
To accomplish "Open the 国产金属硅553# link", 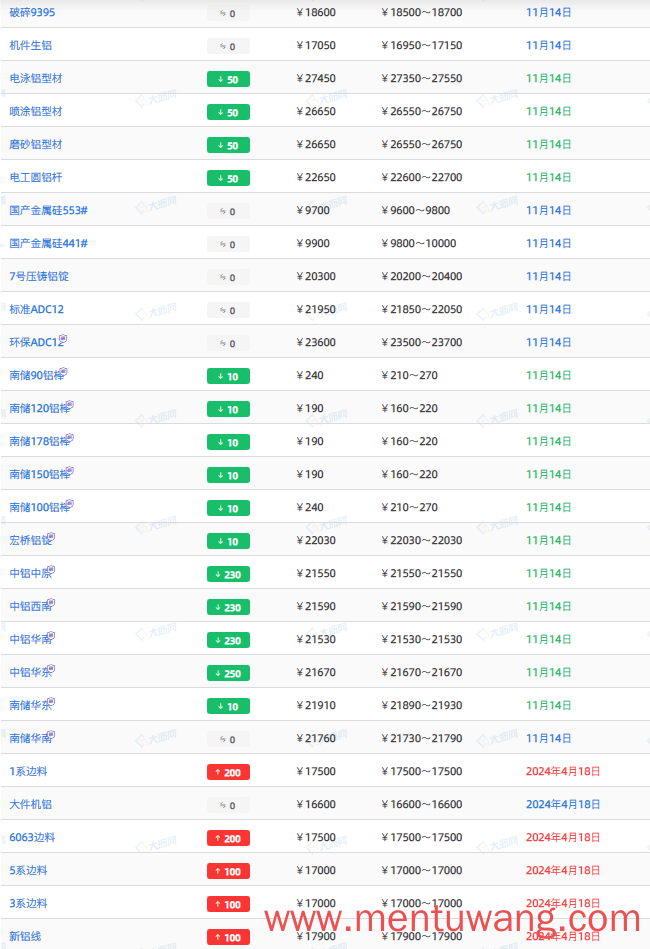I will [x=48, y=210].
